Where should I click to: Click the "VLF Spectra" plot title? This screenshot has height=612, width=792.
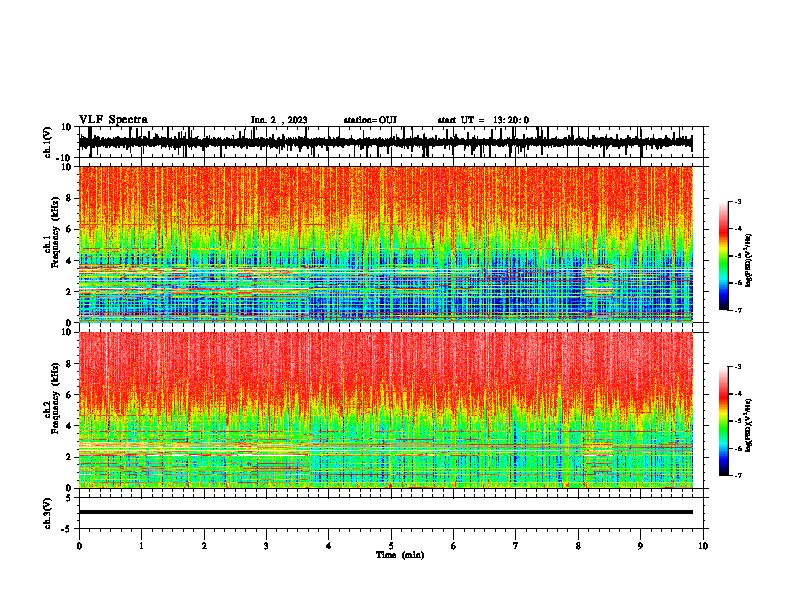pyautogui.click(x=113, y=120)
